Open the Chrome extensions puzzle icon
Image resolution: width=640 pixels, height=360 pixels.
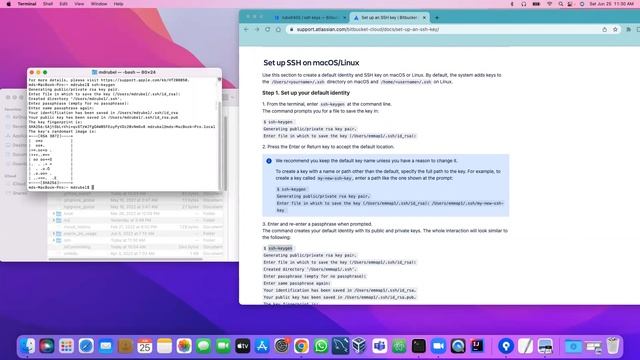[x=629, y=29]
